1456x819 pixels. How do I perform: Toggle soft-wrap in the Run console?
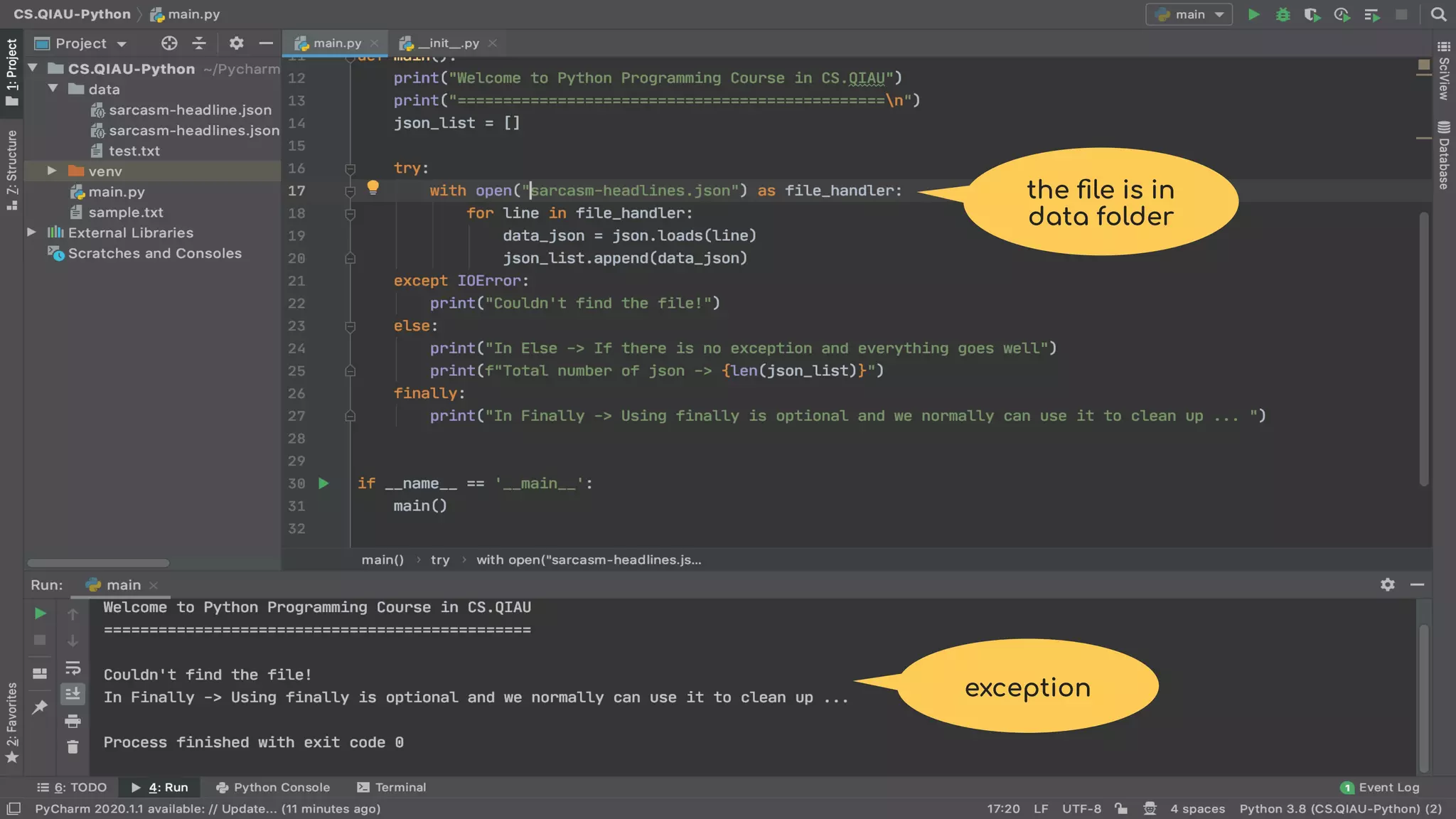[x=73, y=668]
